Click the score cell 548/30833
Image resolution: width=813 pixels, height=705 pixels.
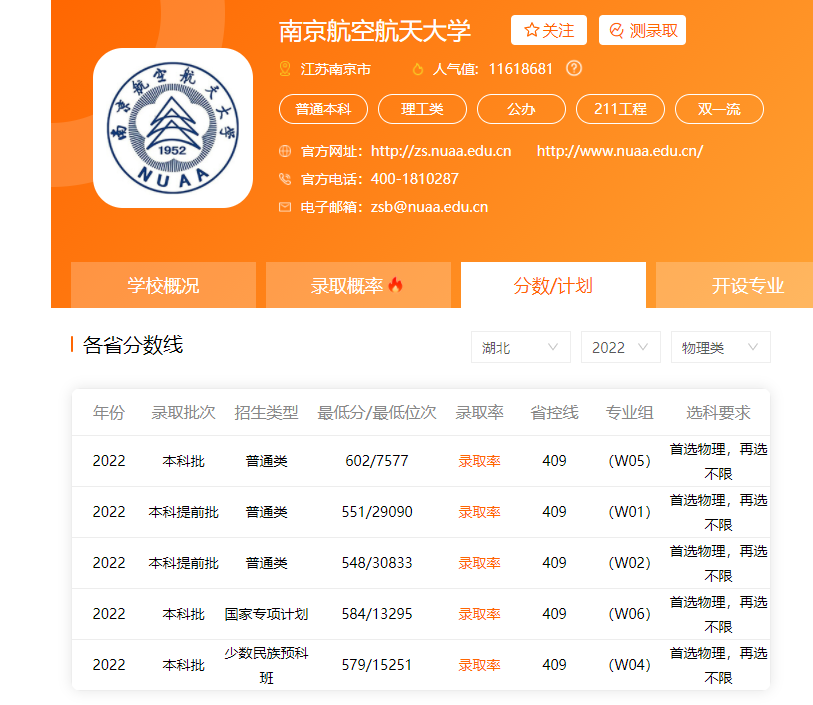click(x=377, y=563)
